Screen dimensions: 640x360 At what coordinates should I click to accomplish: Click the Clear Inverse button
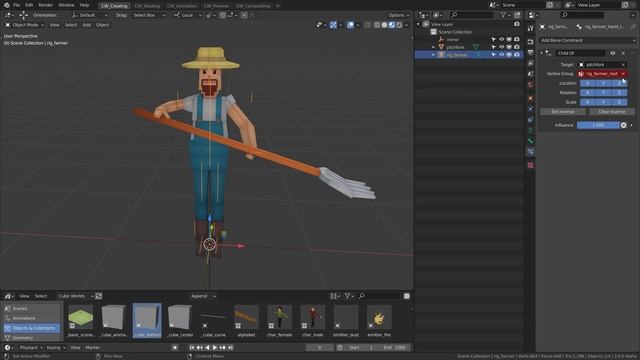(612, 112)
